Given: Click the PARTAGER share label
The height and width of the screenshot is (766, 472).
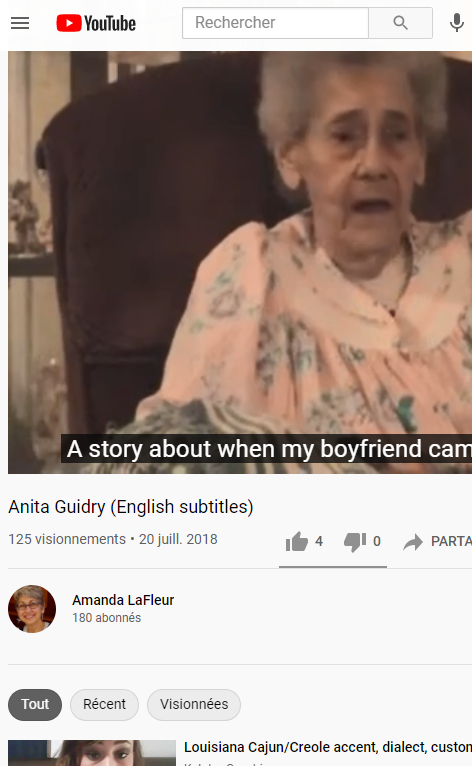Looking at the screenshot, I should point(451,541).
